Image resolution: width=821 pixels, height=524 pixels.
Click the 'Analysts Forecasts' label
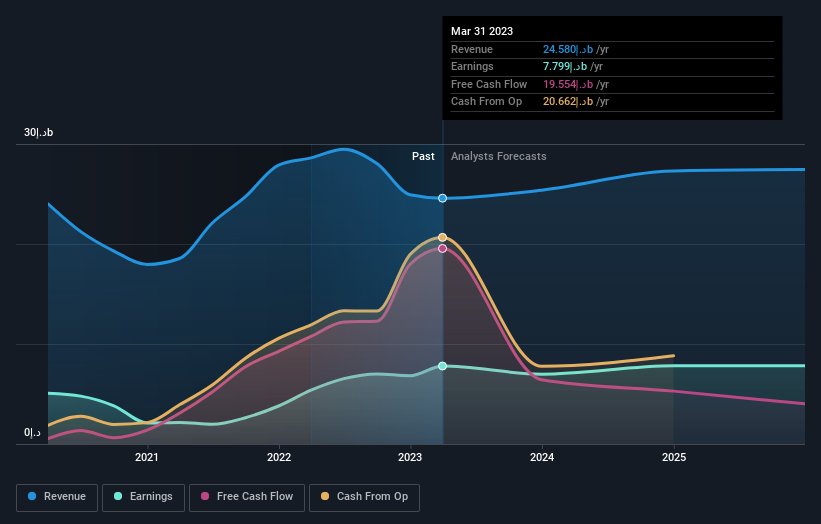coord(498,157)
